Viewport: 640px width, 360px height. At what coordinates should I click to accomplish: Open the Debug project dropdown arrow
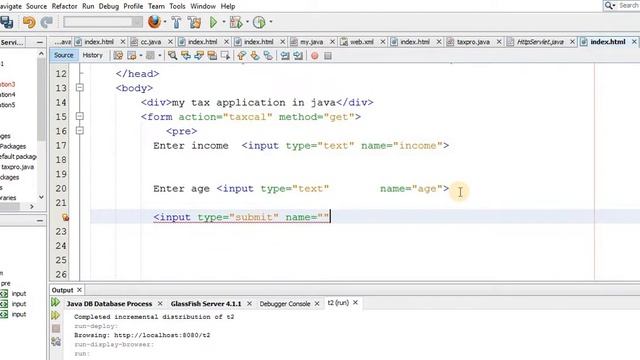(x=247, y=22)
